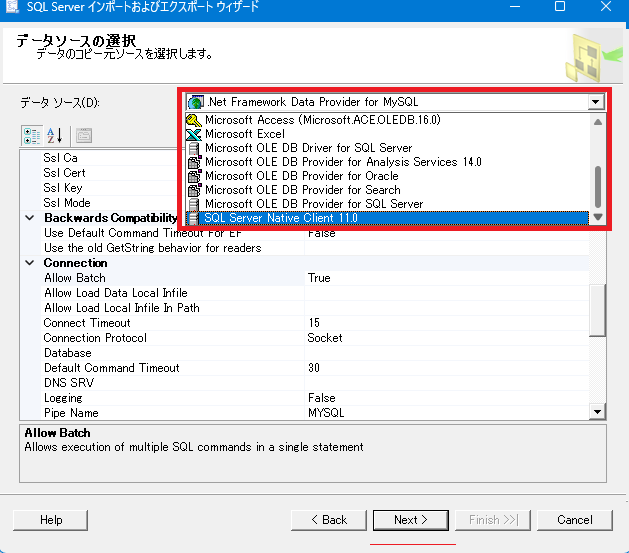
Task: Go back with the Back button
Action: (329, 520)
